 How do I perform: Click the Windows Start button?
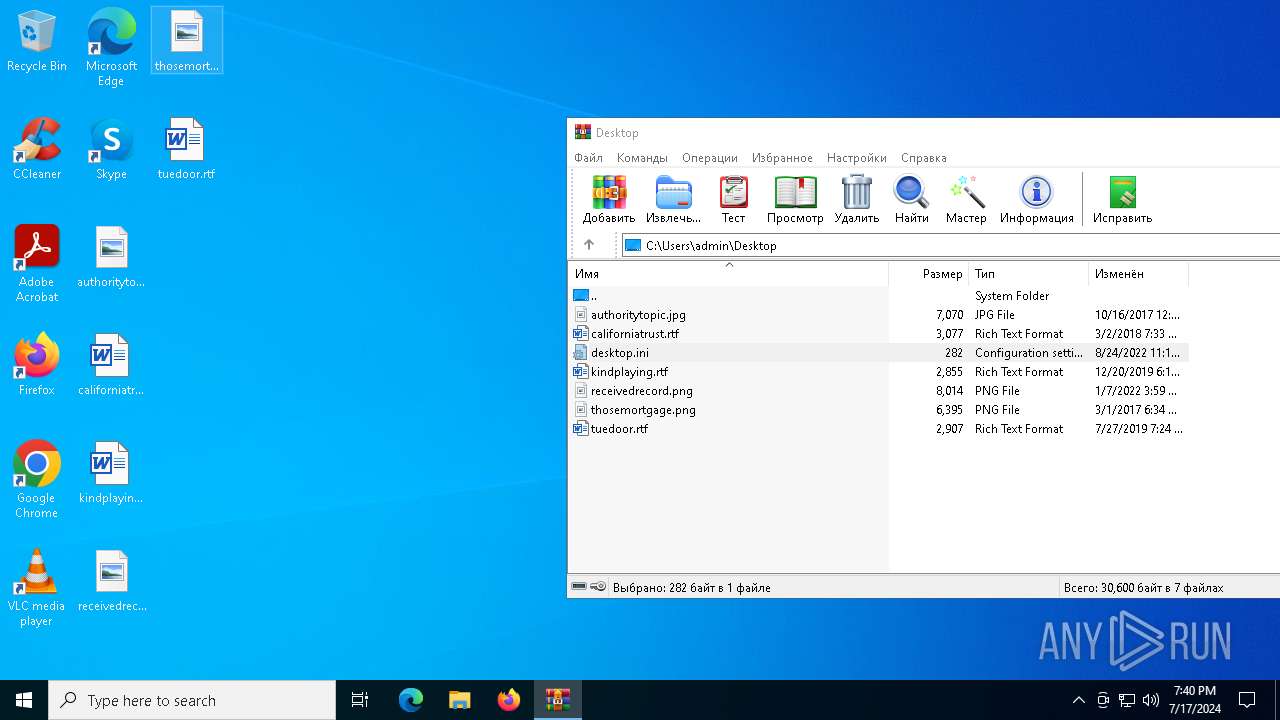24,700
